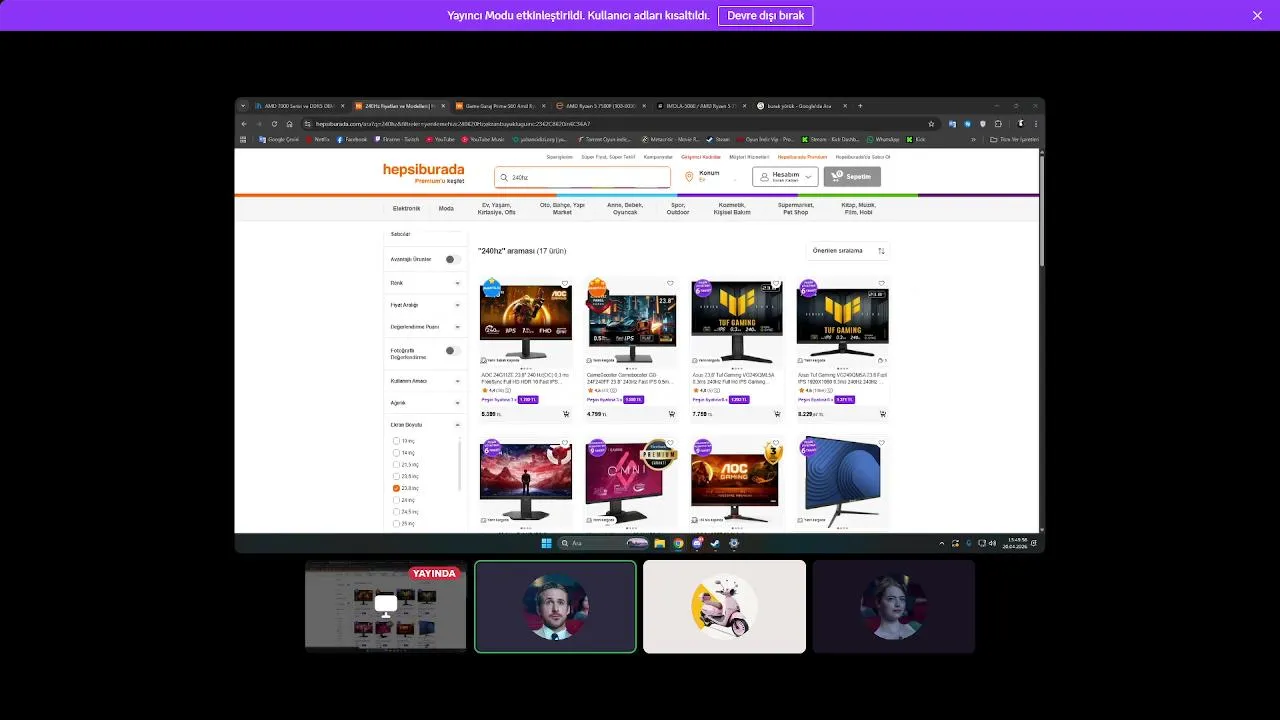Open the WhatsApp bookmark
Viewport: 1280px width, 720px height.
pyautogui.click(x=883, y=139)
